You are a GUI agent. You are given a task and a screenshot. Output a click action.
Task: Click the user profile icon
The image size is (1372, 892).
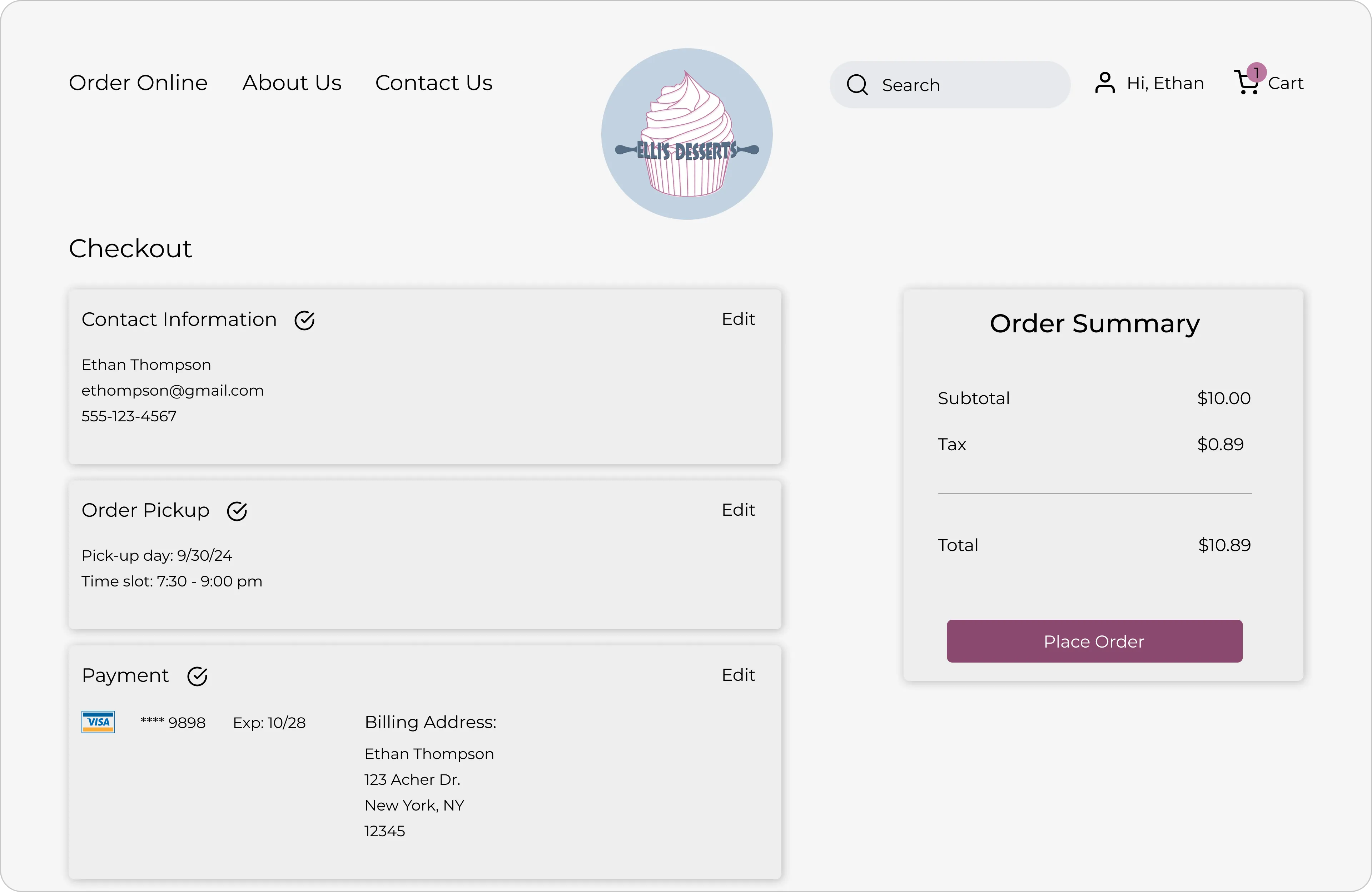click(1104, 83)
